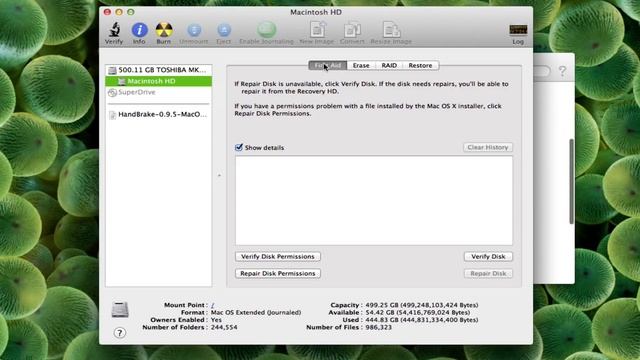Click Verify Disk Permissions button
The height and width of the screenshot is (360, 640).
click(x=278, y=257)
